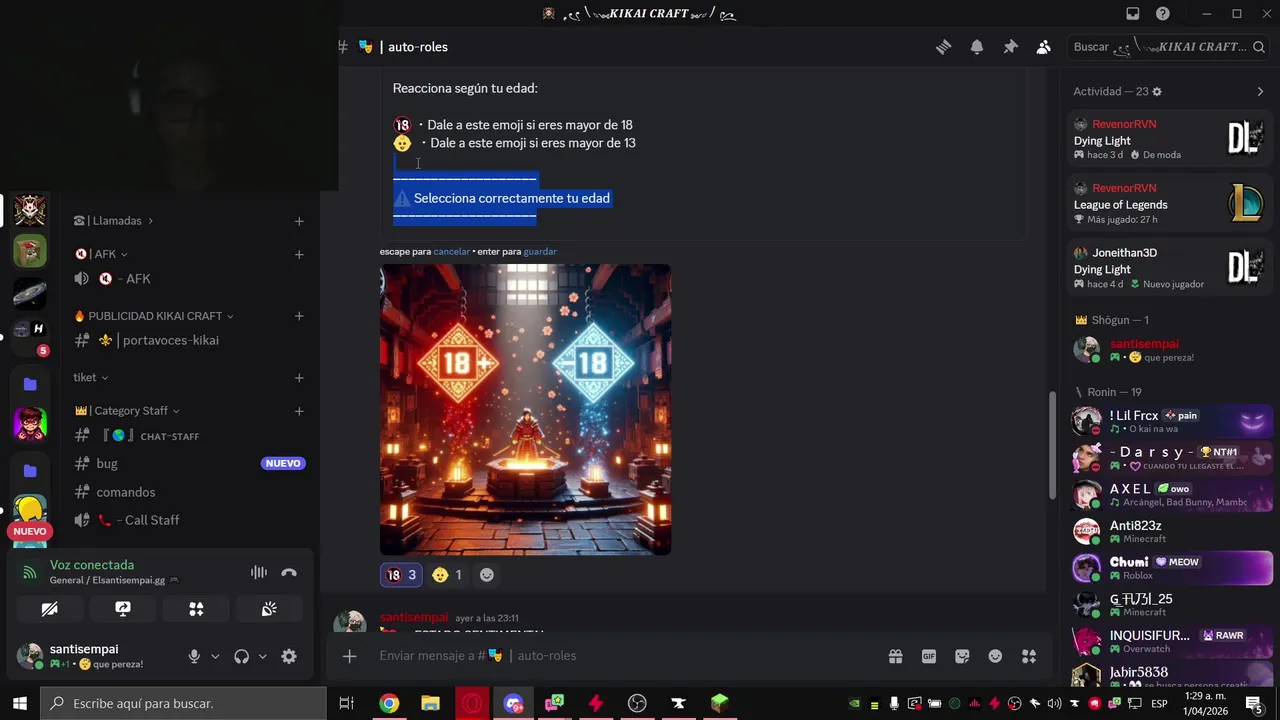This screenshot has height=720, width=1280.
Task: Open the GIF picker
Action: coord(929,656)
